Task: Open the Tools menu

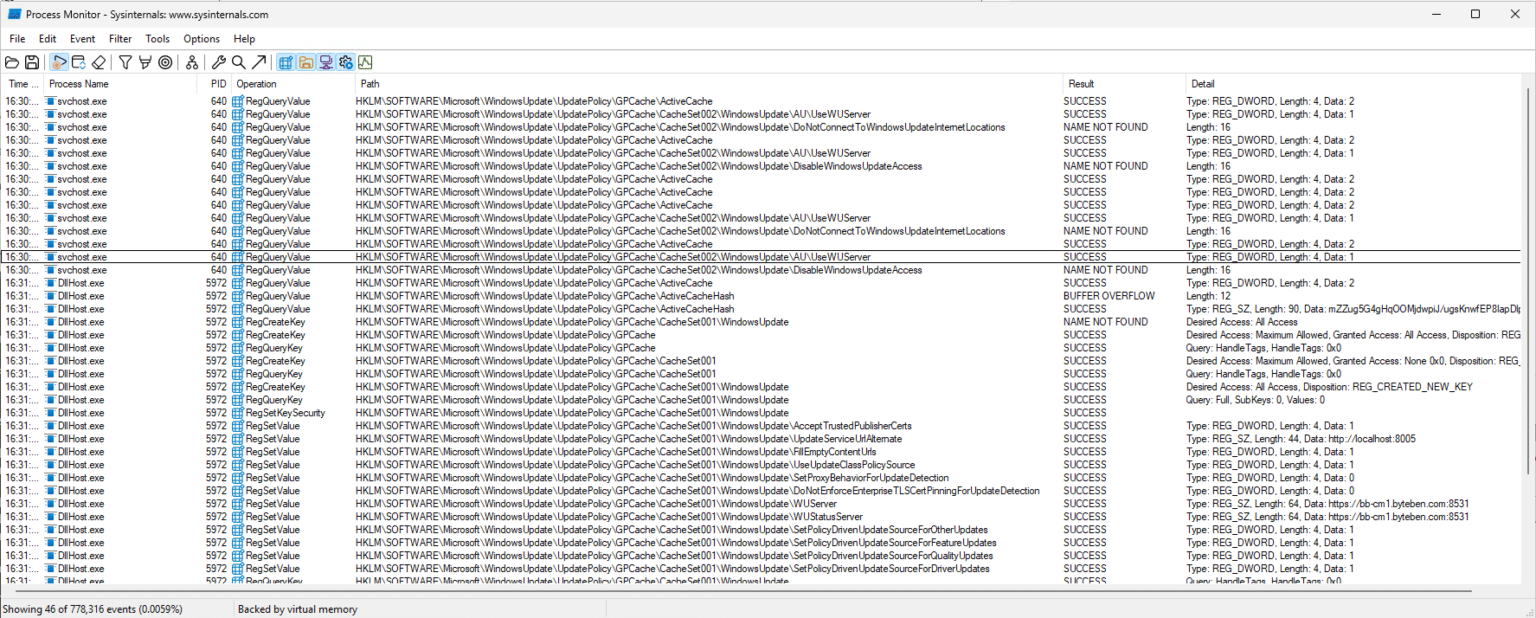Action: pos(157,38)
